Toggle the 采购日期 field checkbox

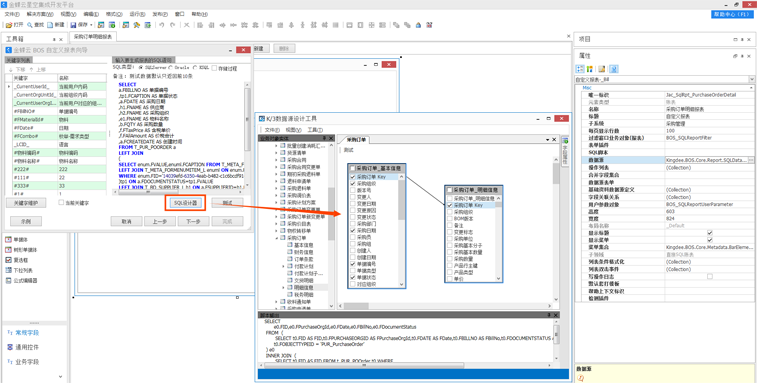[x=353, y=231]
